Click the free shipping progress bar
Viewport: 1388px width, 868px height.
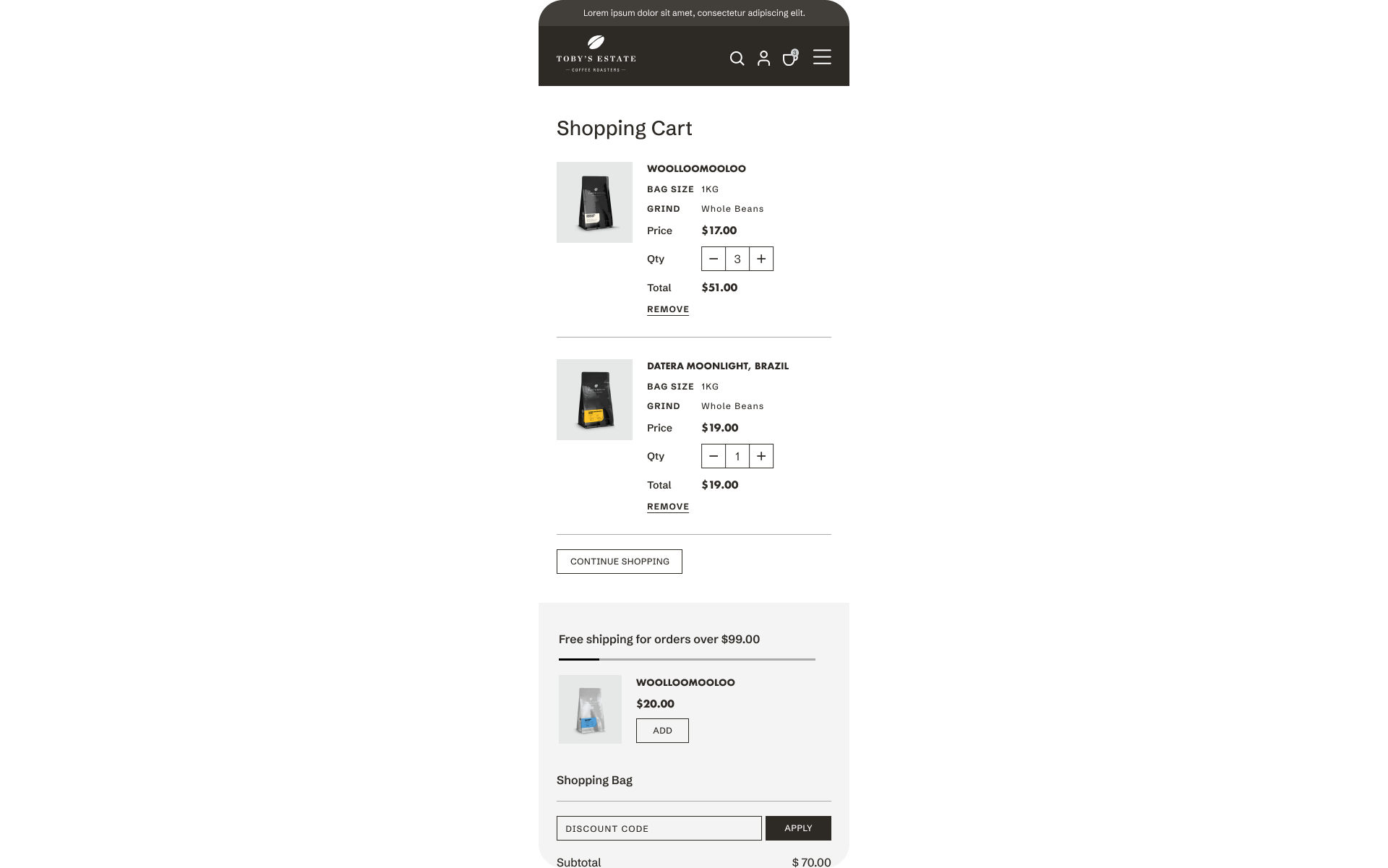687,659
